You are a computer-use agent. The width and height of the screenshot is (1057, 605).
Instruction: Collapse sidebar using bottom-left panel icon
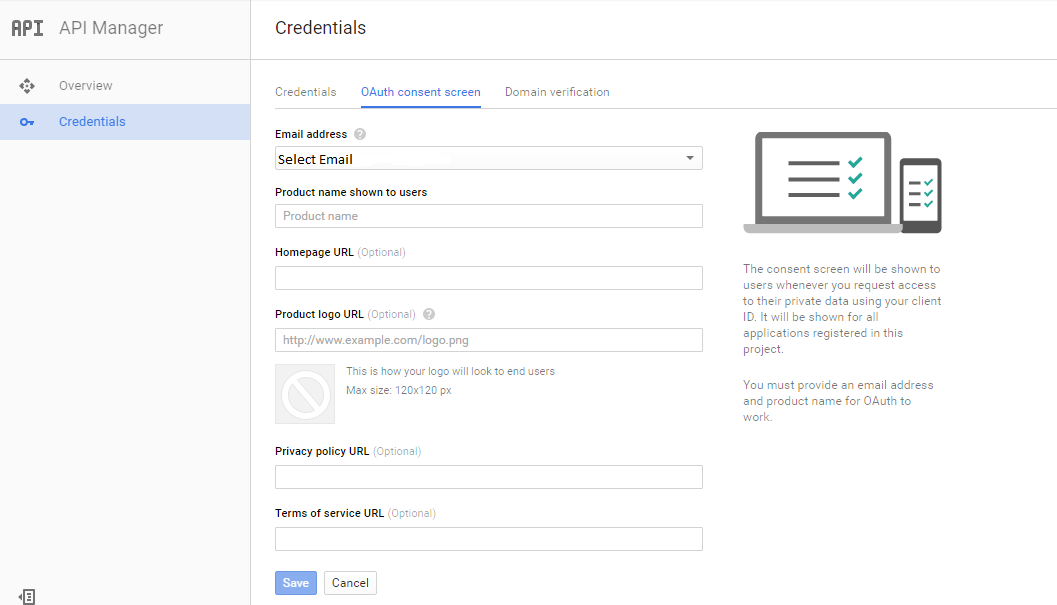(27, 596)
